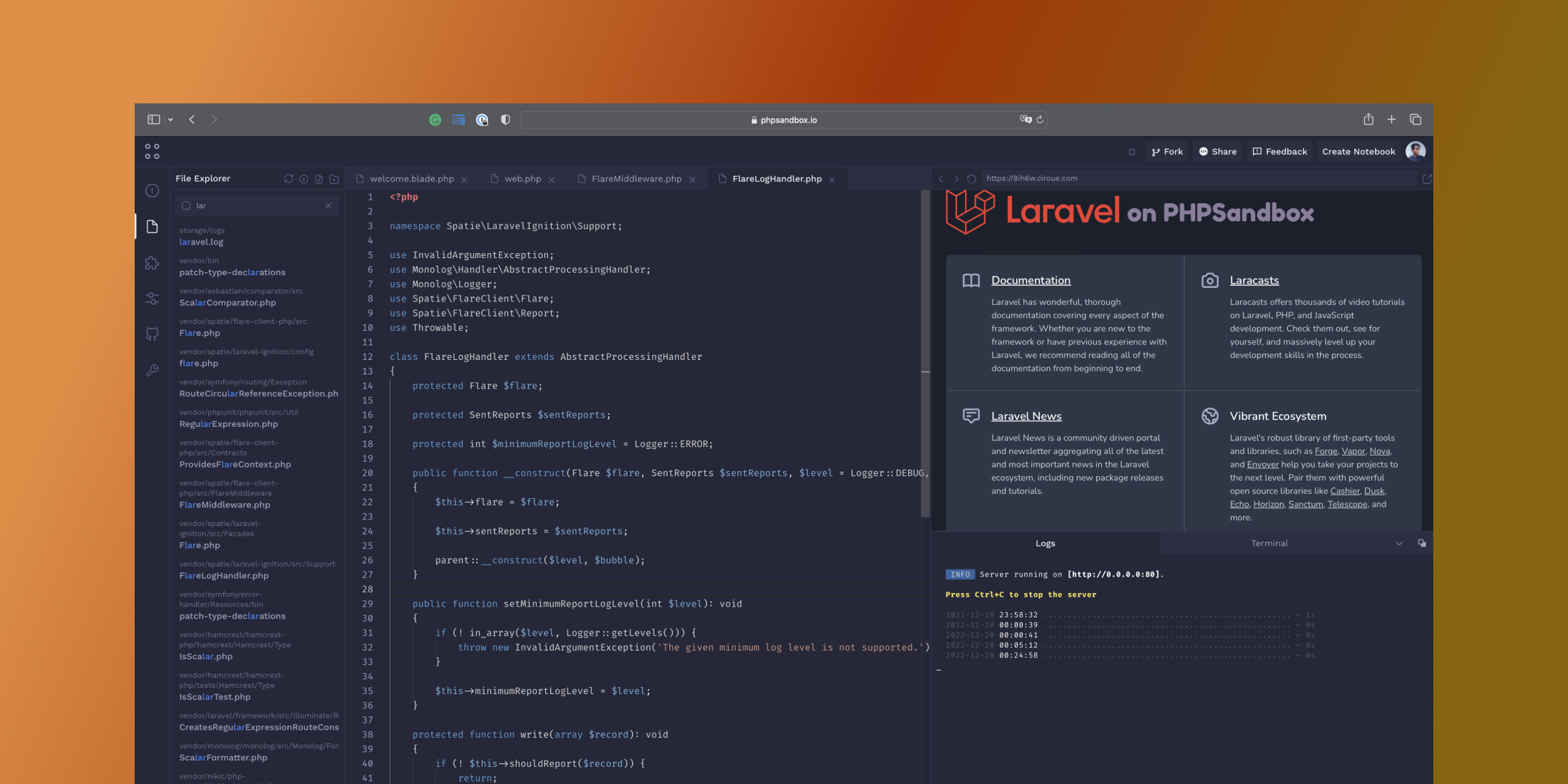Click the Safari privacy shield icon
The image size is (1568, 784).
(x=505, y=120)
